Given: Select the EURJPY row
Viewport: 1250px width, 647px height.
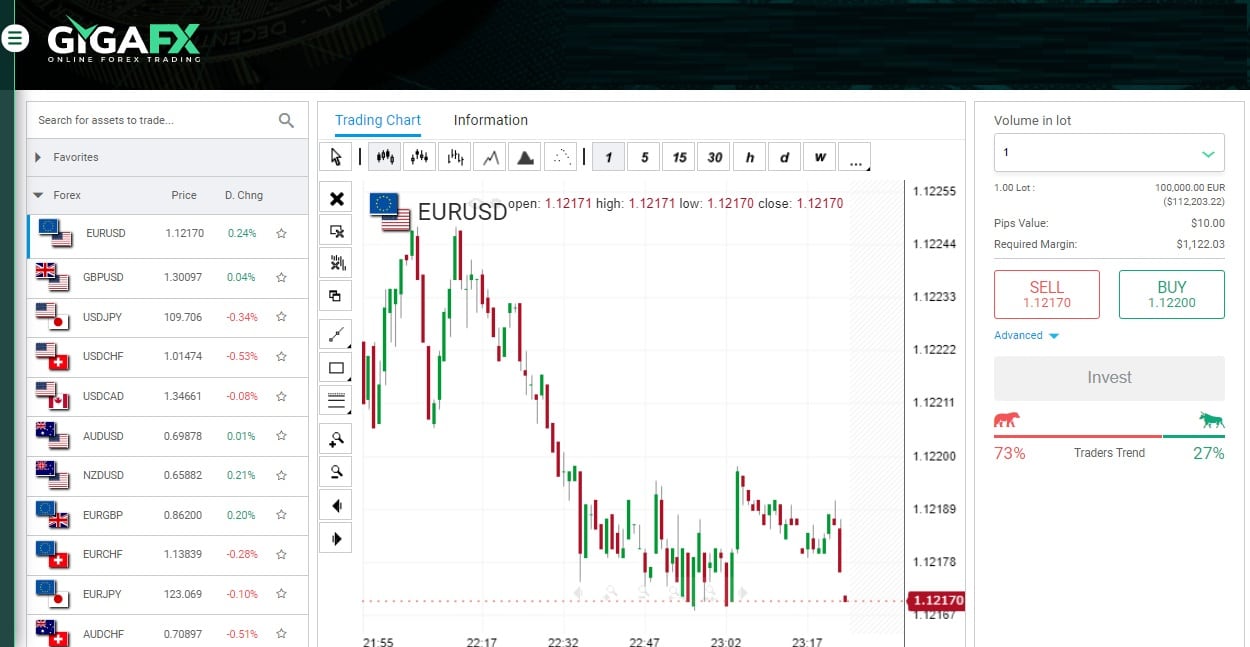Looking at the screenshot, I should click(x=168, y=594).
